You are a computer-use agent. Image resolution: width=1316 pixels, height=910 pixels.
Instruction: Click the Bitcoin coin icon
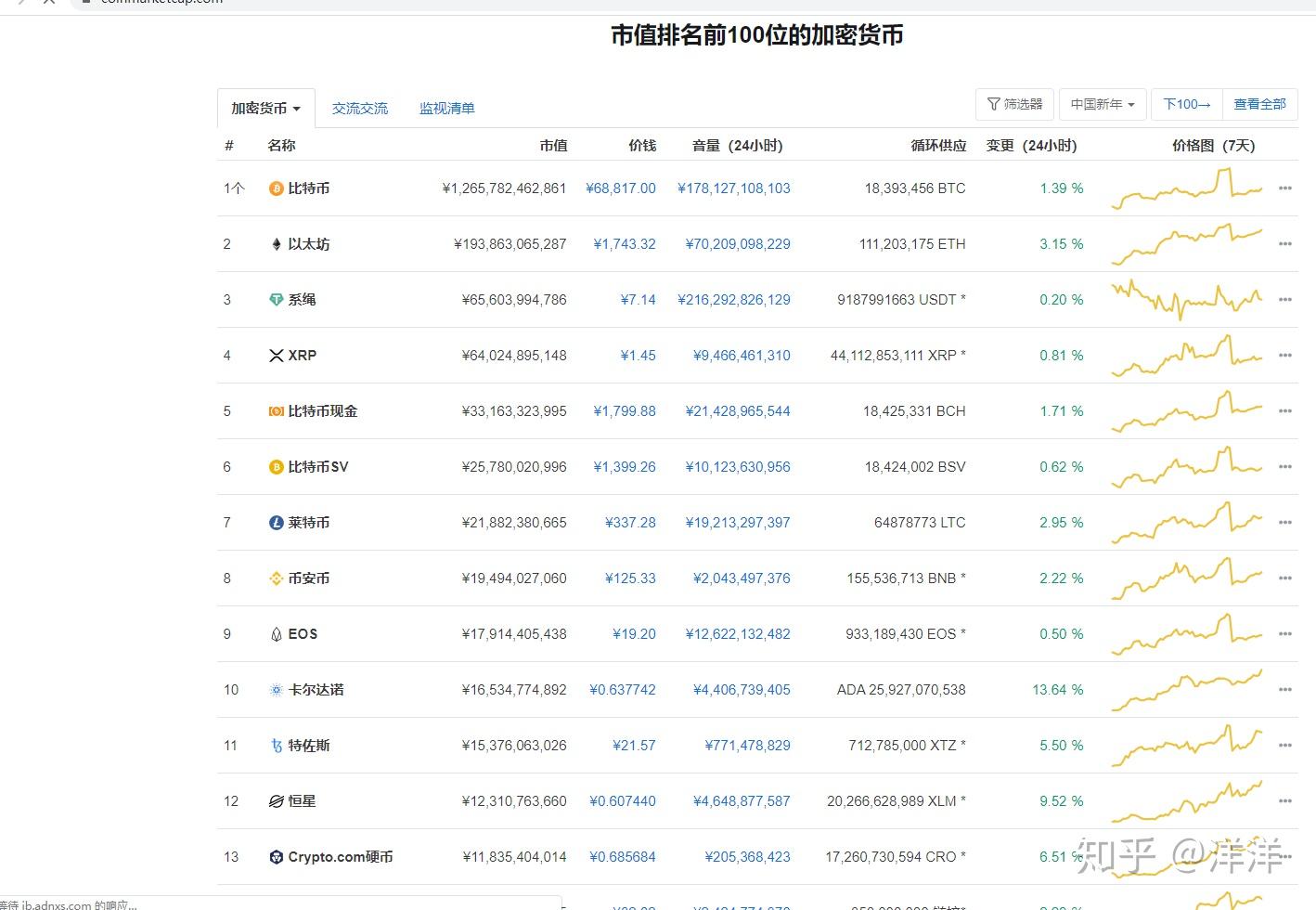click(x=276, y=188)
